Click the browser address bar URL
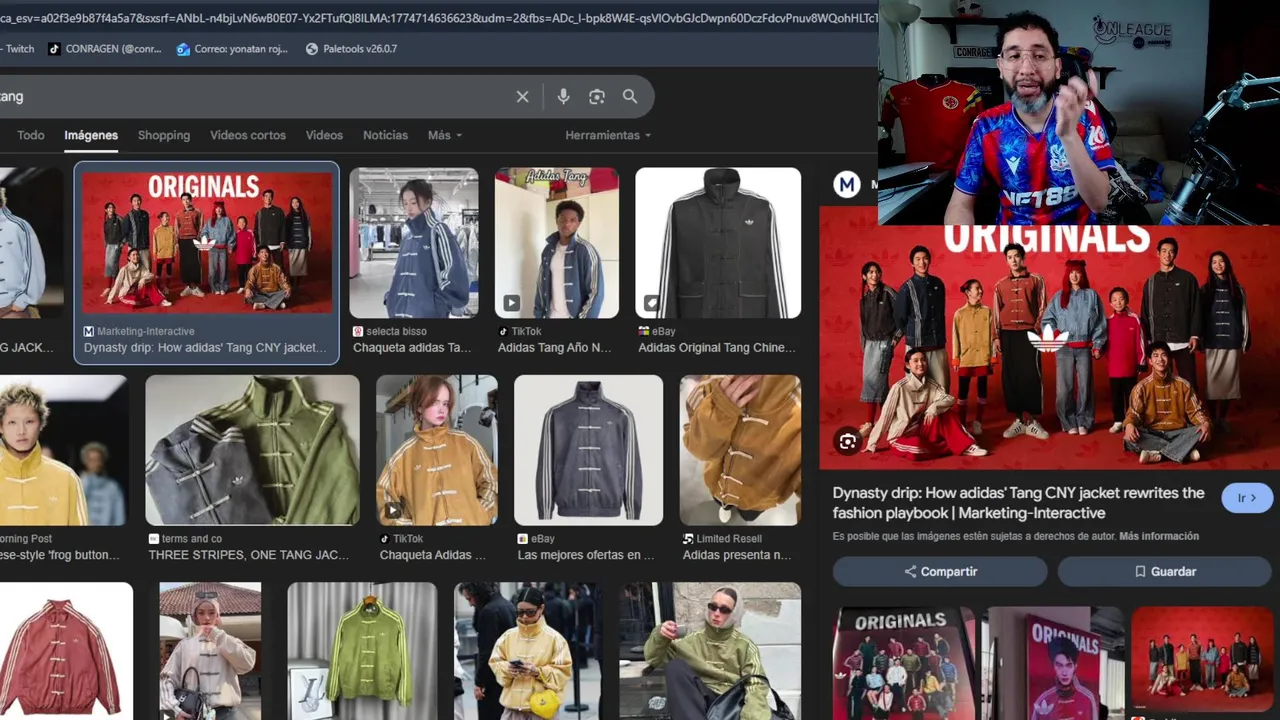This screenshot has height=720, width=1280. 438,18
